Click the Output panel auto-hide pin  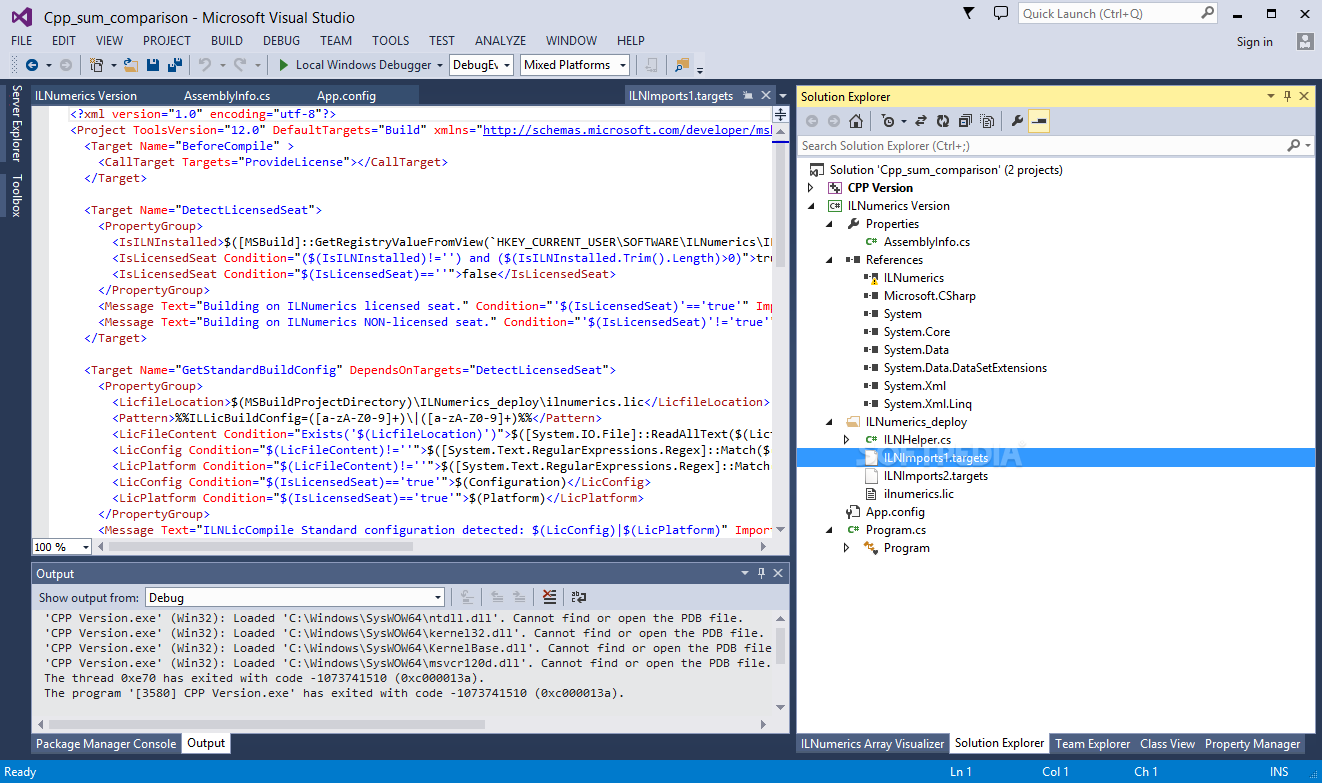pos(761,573)
